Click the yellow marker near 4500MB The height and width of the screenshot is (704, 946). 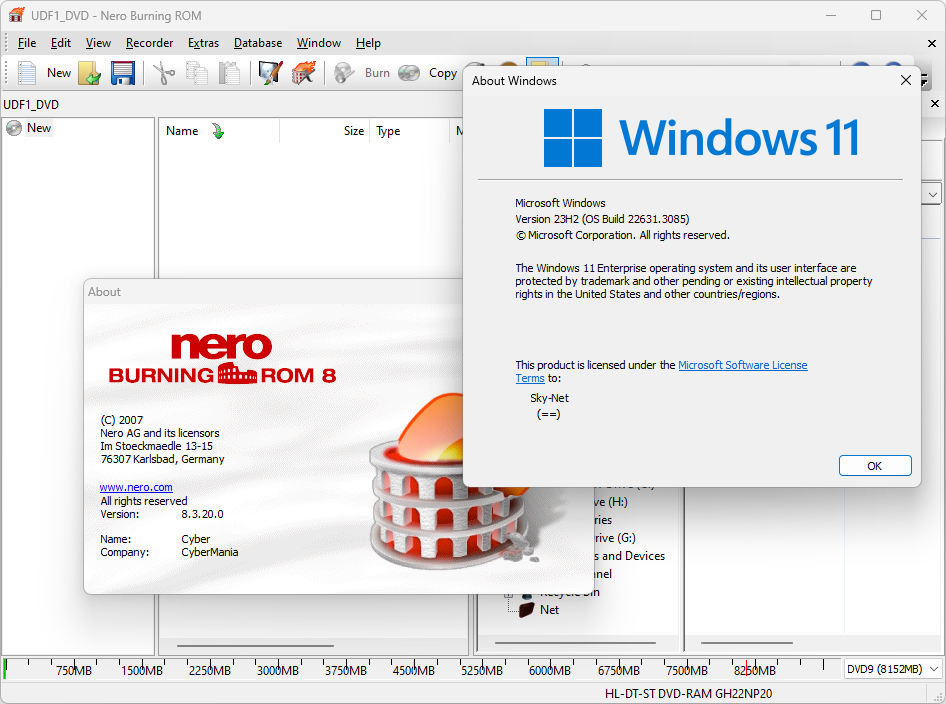click(414, 668)
